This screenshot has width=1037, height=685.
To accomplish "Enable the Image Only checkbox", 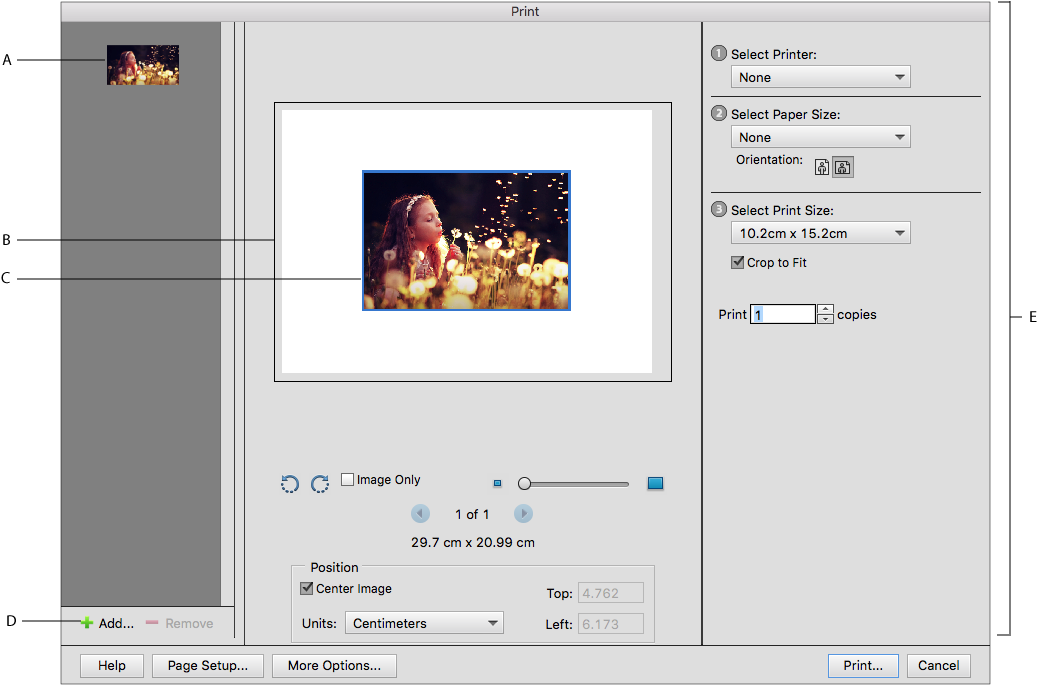I will coord(347,479).
